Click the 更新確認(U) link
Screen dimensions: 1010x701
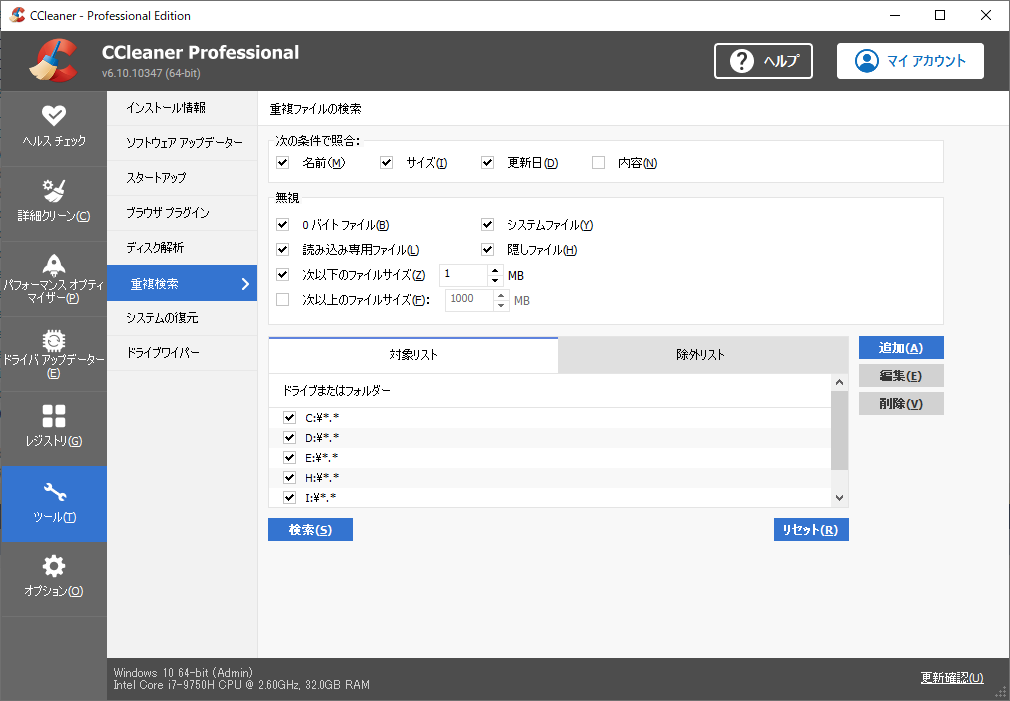(951, 678)
